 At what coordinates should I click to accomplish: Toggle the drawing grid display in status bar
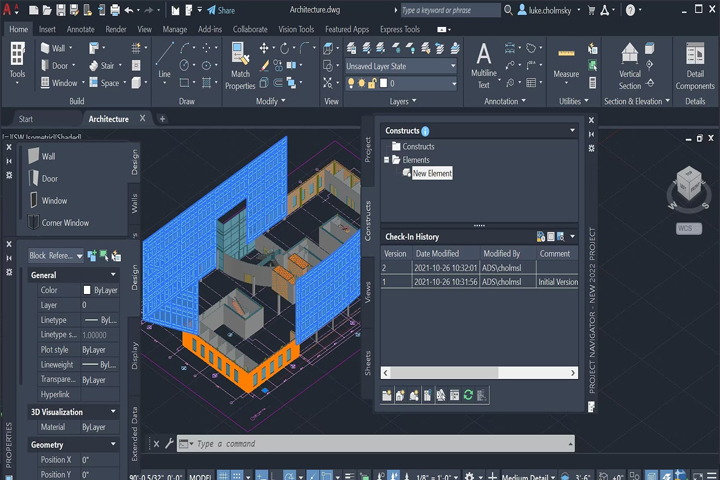222,476
